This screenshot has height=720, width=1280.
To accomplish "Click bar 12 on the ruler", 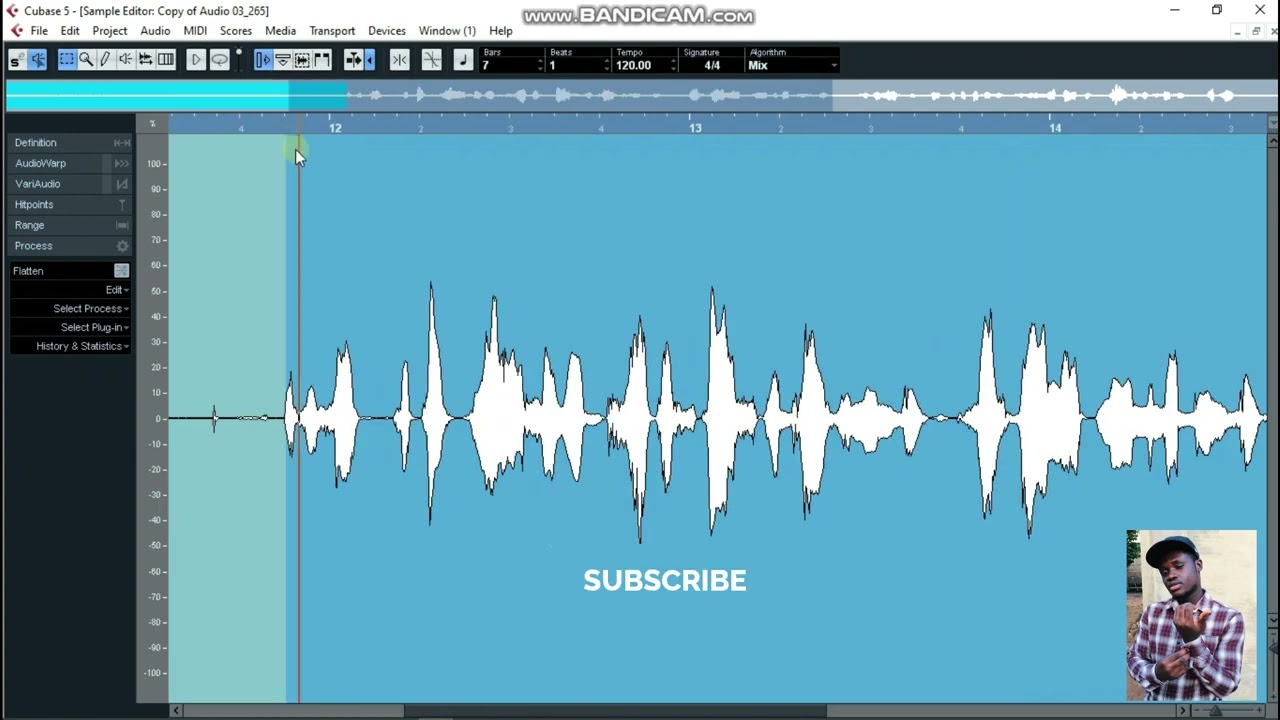I will (335, 128).
